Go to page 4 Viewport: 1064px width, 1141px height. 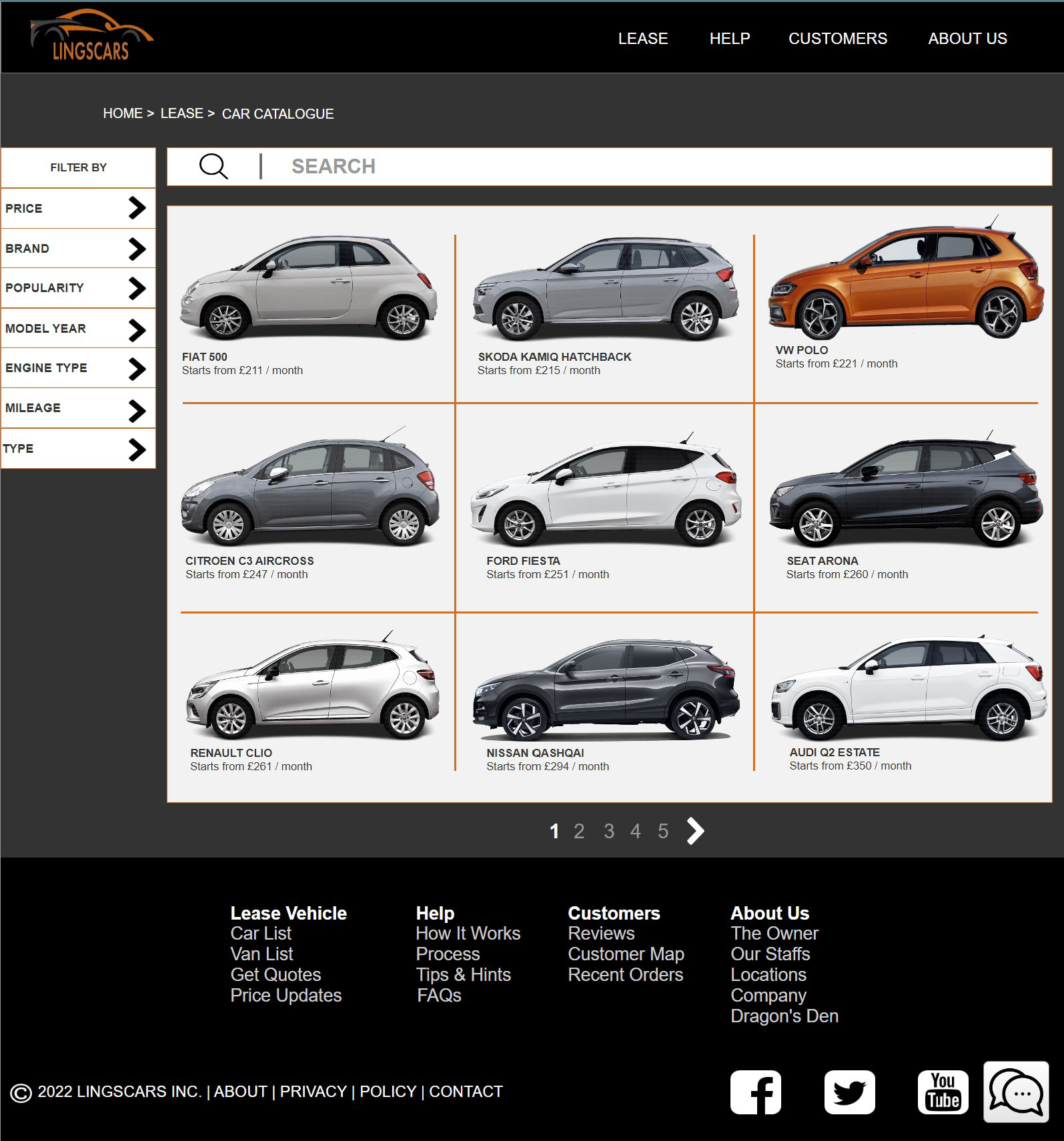click(x=635, y=832)
